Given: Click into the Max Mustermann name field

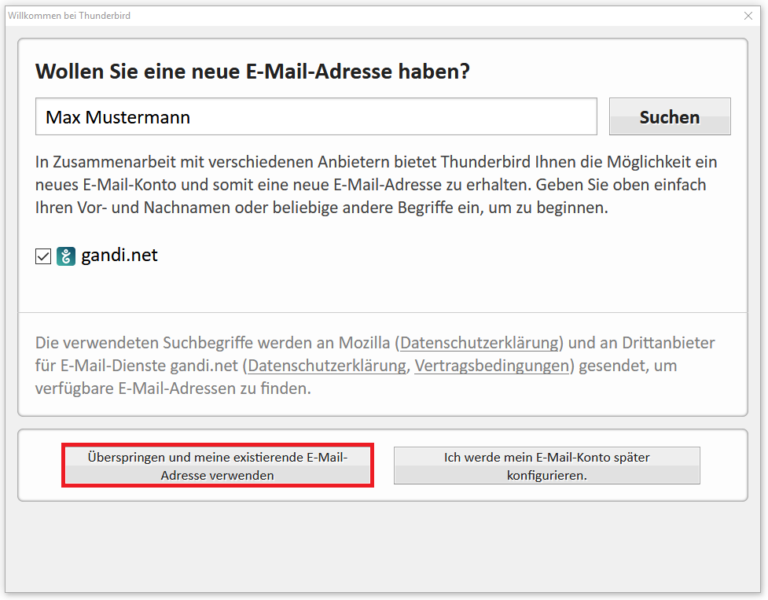Looking at the screenshot, I should click(315, 117).
